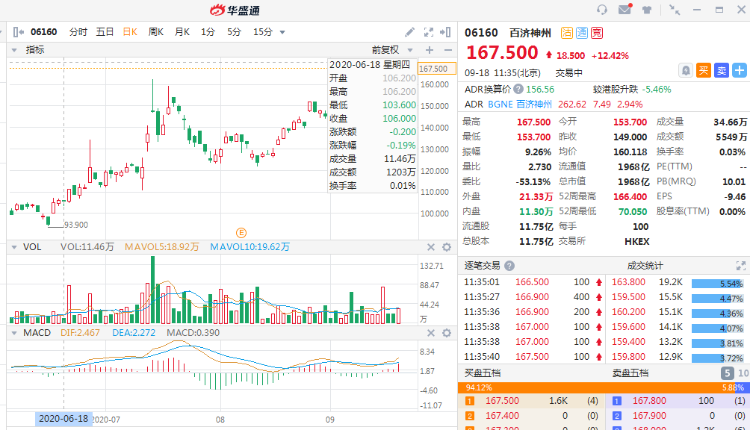The image size is (750, 430).
Task: Click the orange 沽 badge icon
Action: (x=567, y=33)
